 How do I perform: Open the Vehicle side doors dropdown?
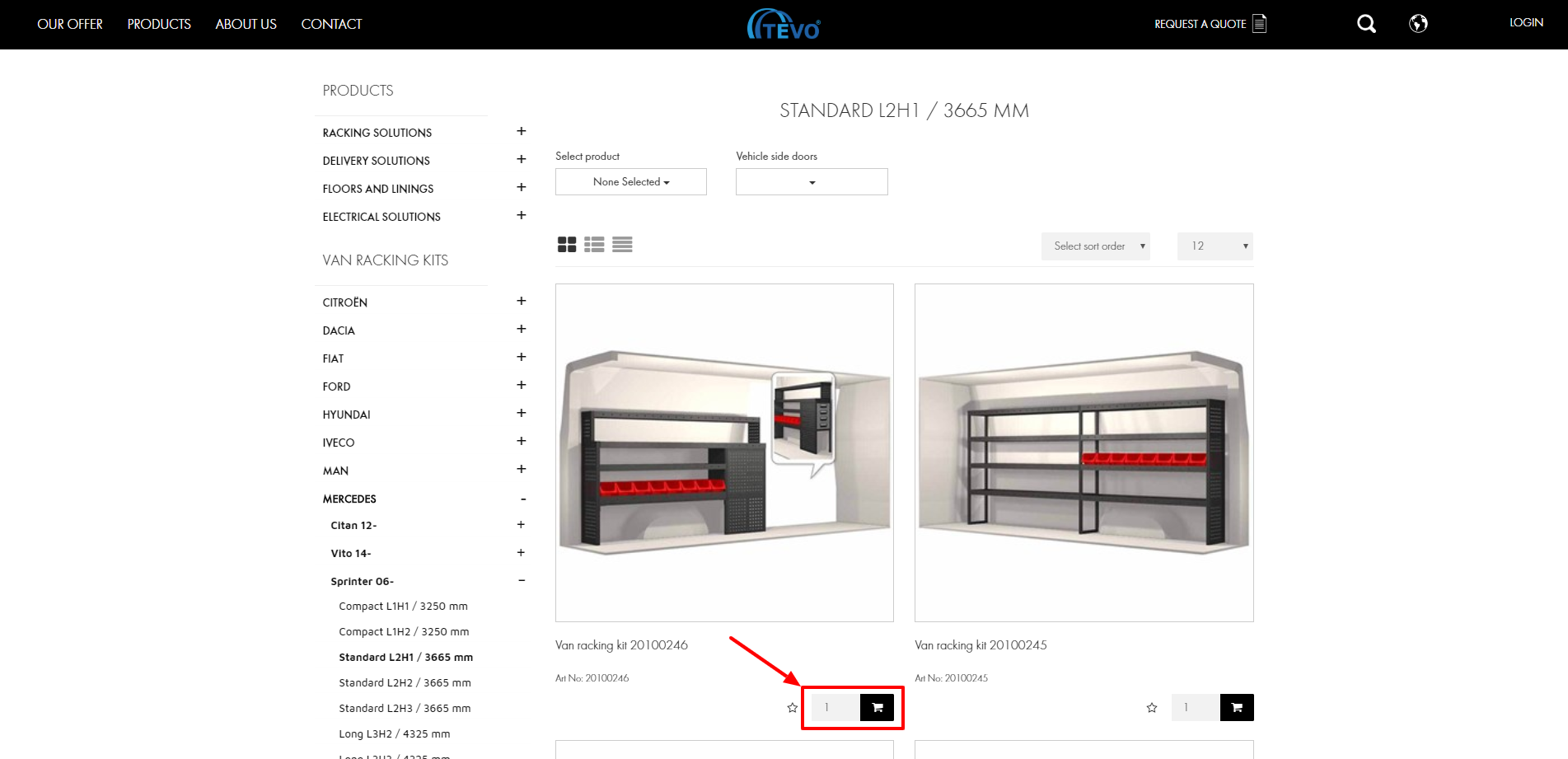pyautogui.click(x=811, y=182)
